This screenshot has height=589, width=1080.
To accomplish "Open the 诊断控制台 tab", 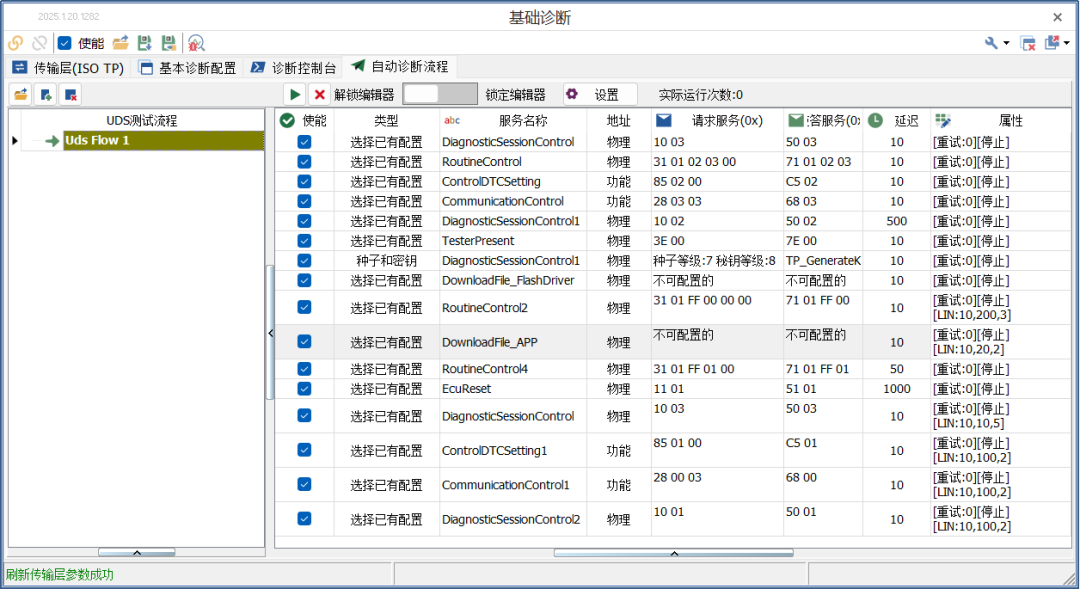I will (x=293, y=68).
